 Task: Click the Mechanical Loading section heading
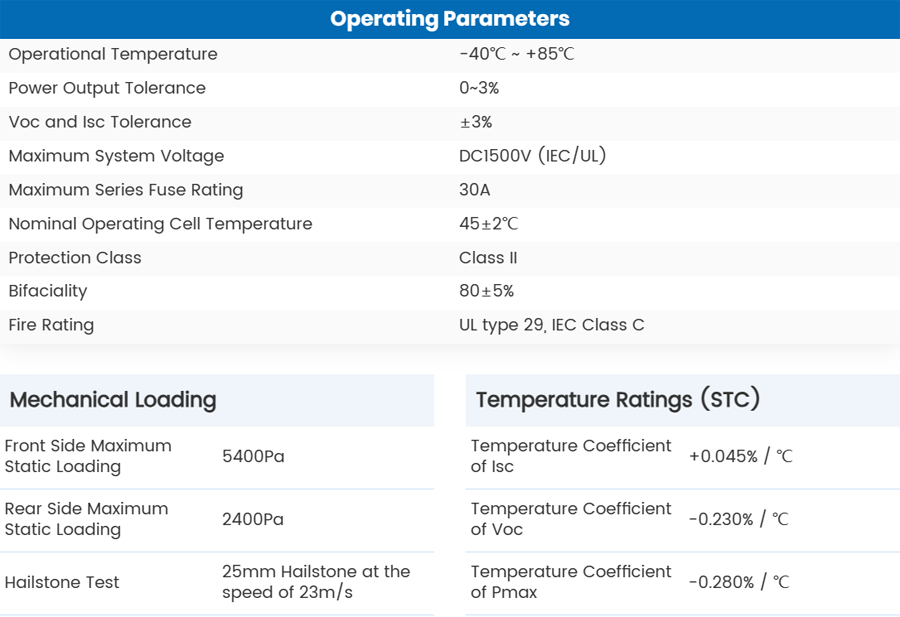click(113, 400)
